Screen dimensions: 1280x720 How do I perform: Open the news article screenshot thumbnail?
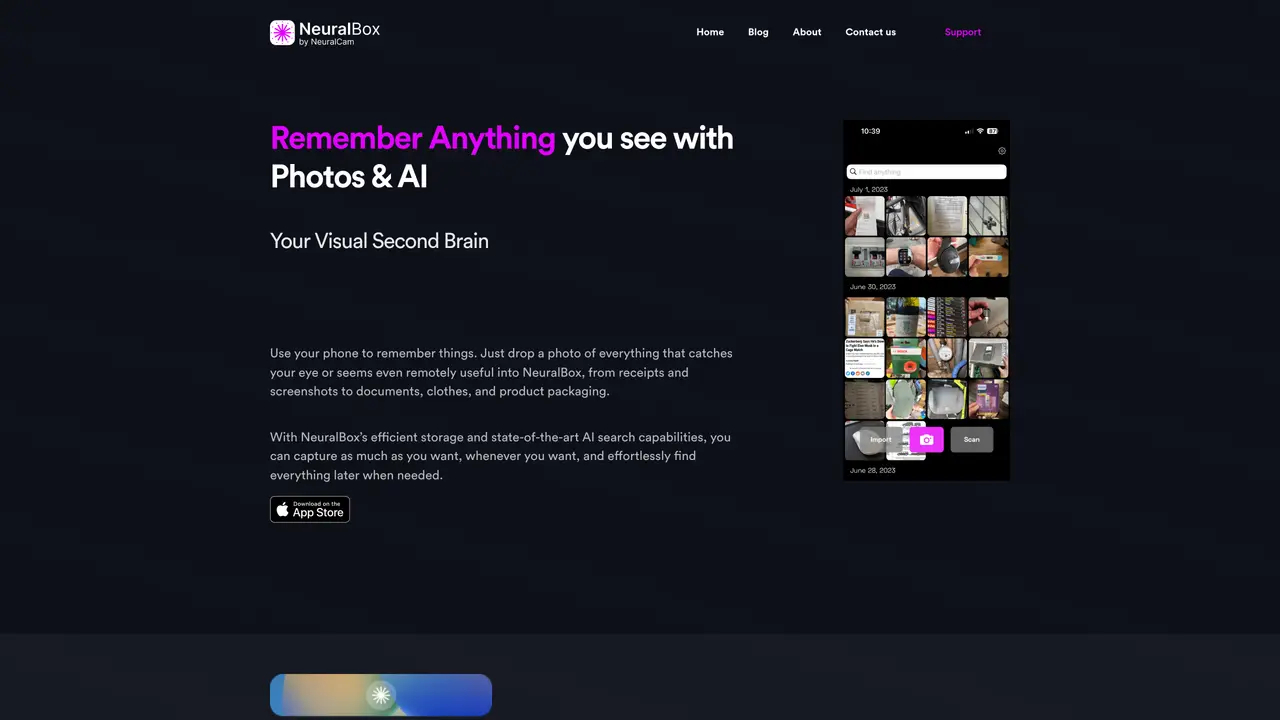click(865, 358)
